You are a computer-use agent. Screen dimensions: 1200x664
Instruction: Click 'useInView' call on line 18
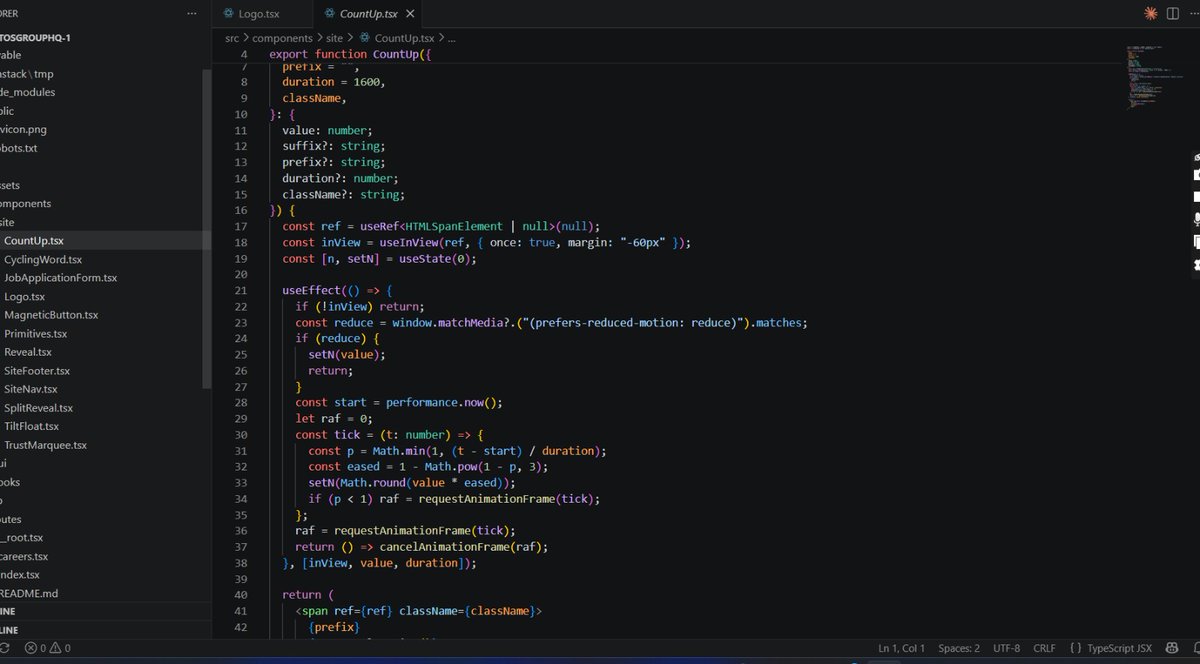pos(402,242)
